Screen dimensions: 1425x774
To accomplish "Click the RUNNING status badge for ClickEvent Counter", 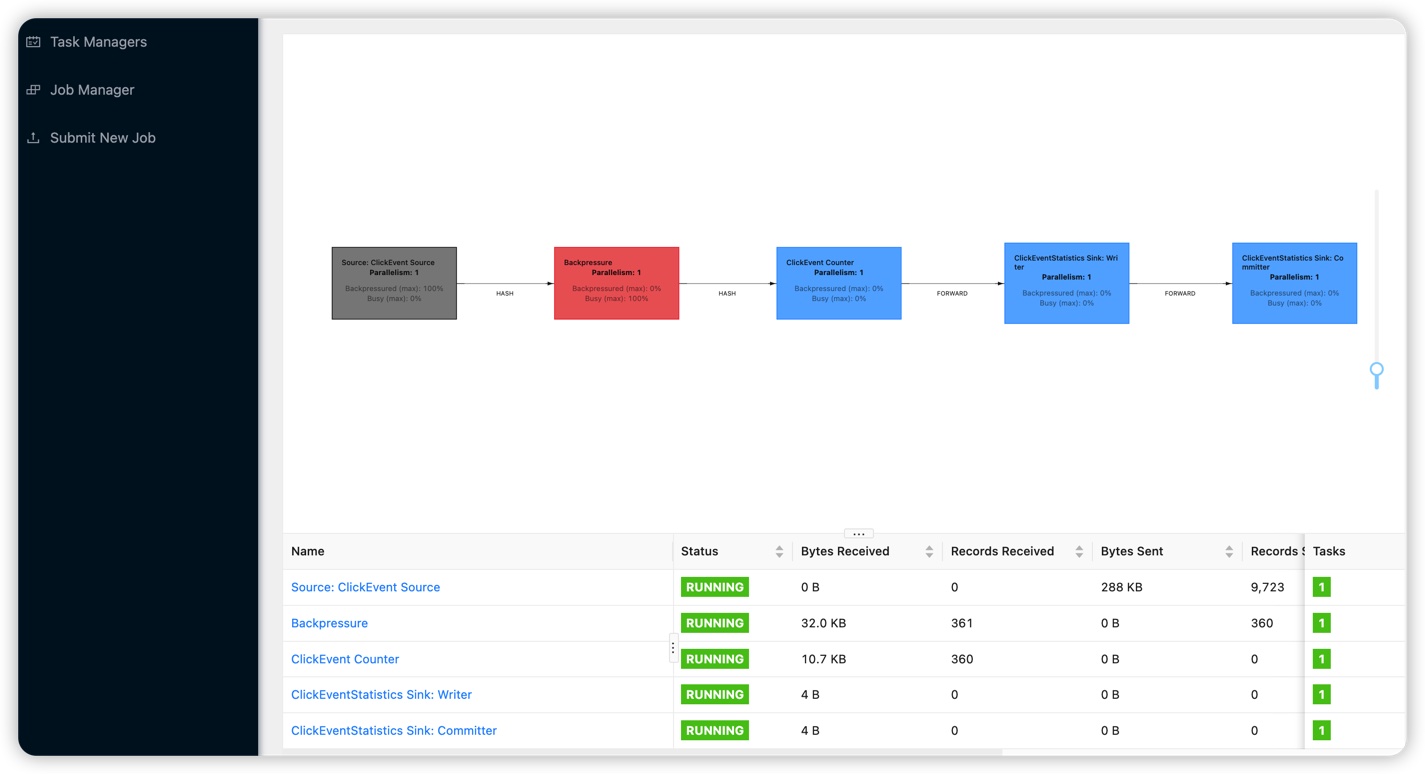I will click(714, 659).
